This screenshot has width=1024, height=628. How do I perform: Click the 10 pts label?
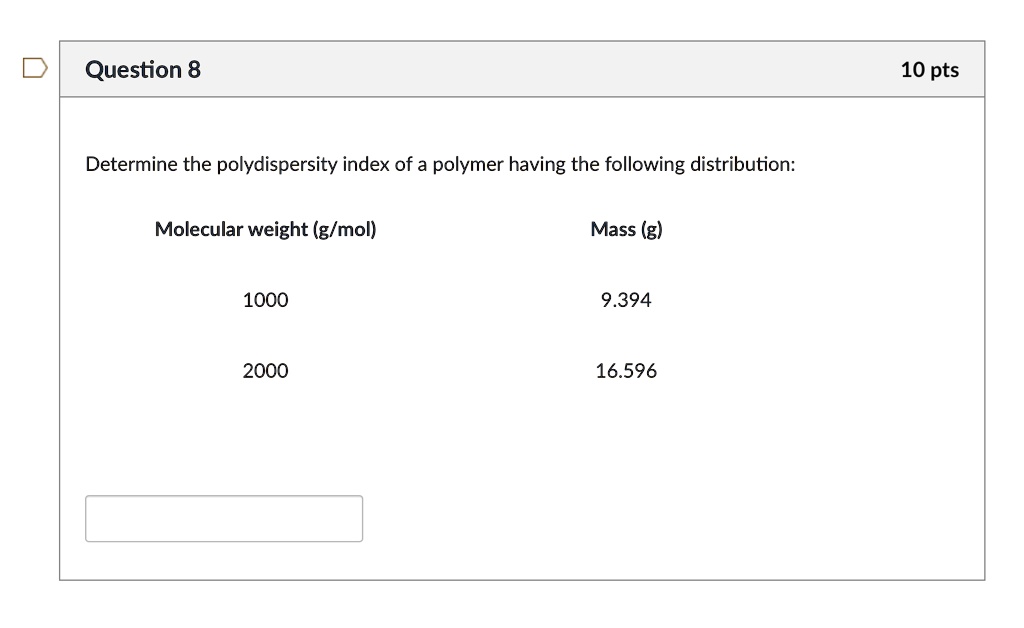[x=930, y=70]
